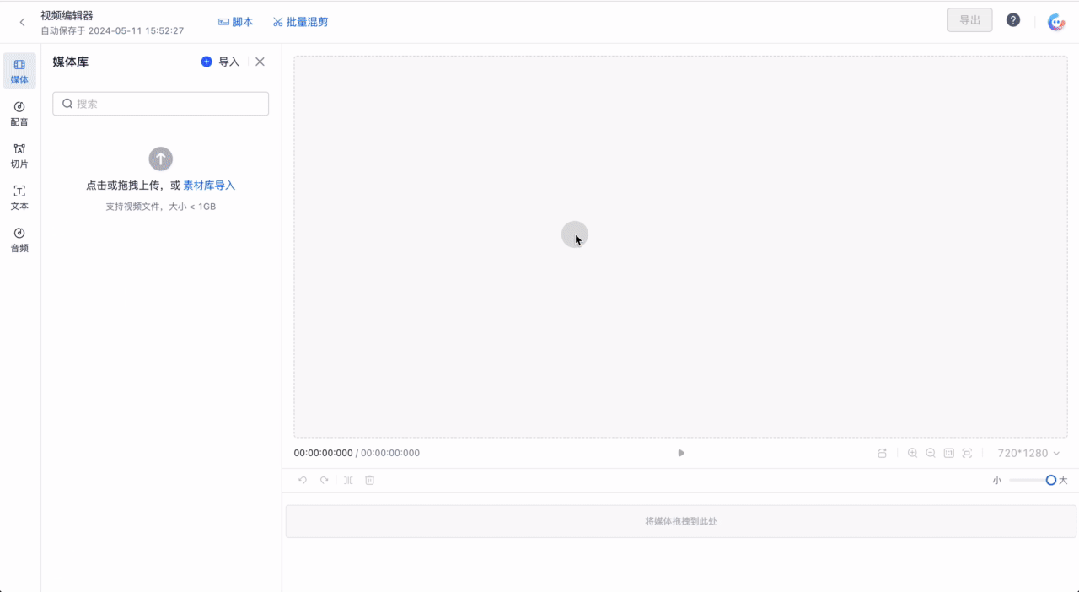Click the grey upload arrow icon
Viewport: 1079px width, 592px height.
point(160,159)
